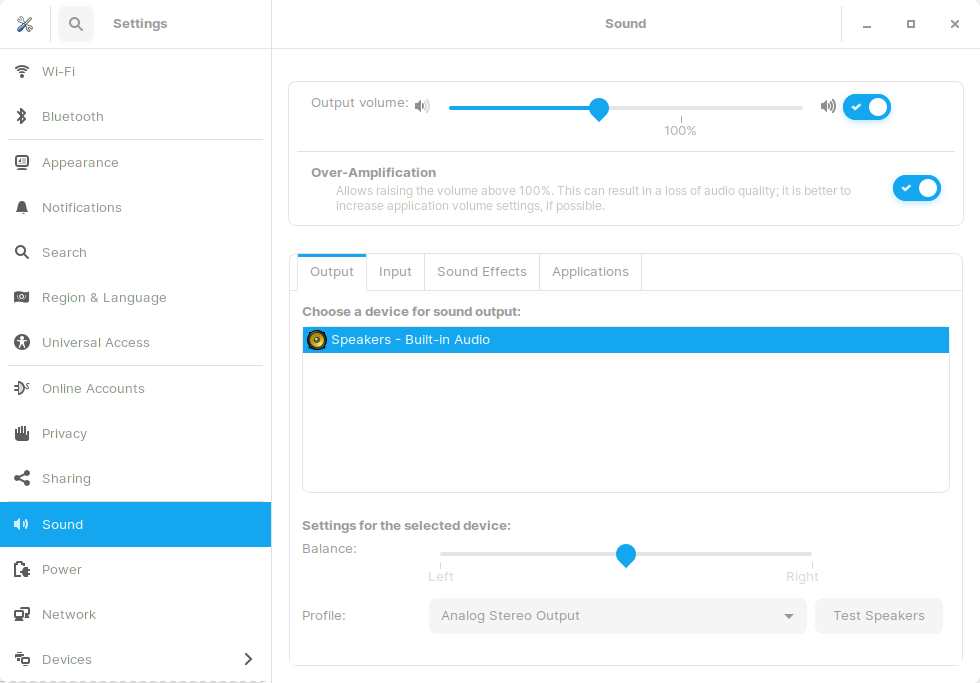
Task: Open the Profile dropdown Analog Stereo Output
Action: click(617, 616)
